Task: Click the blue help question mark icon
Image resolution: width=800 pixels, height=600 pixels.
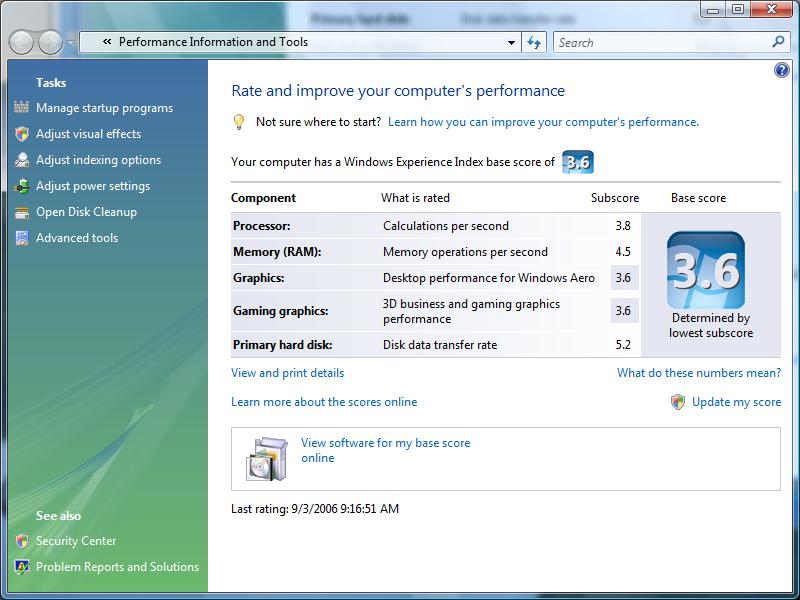Action: [x=781, y=70]
